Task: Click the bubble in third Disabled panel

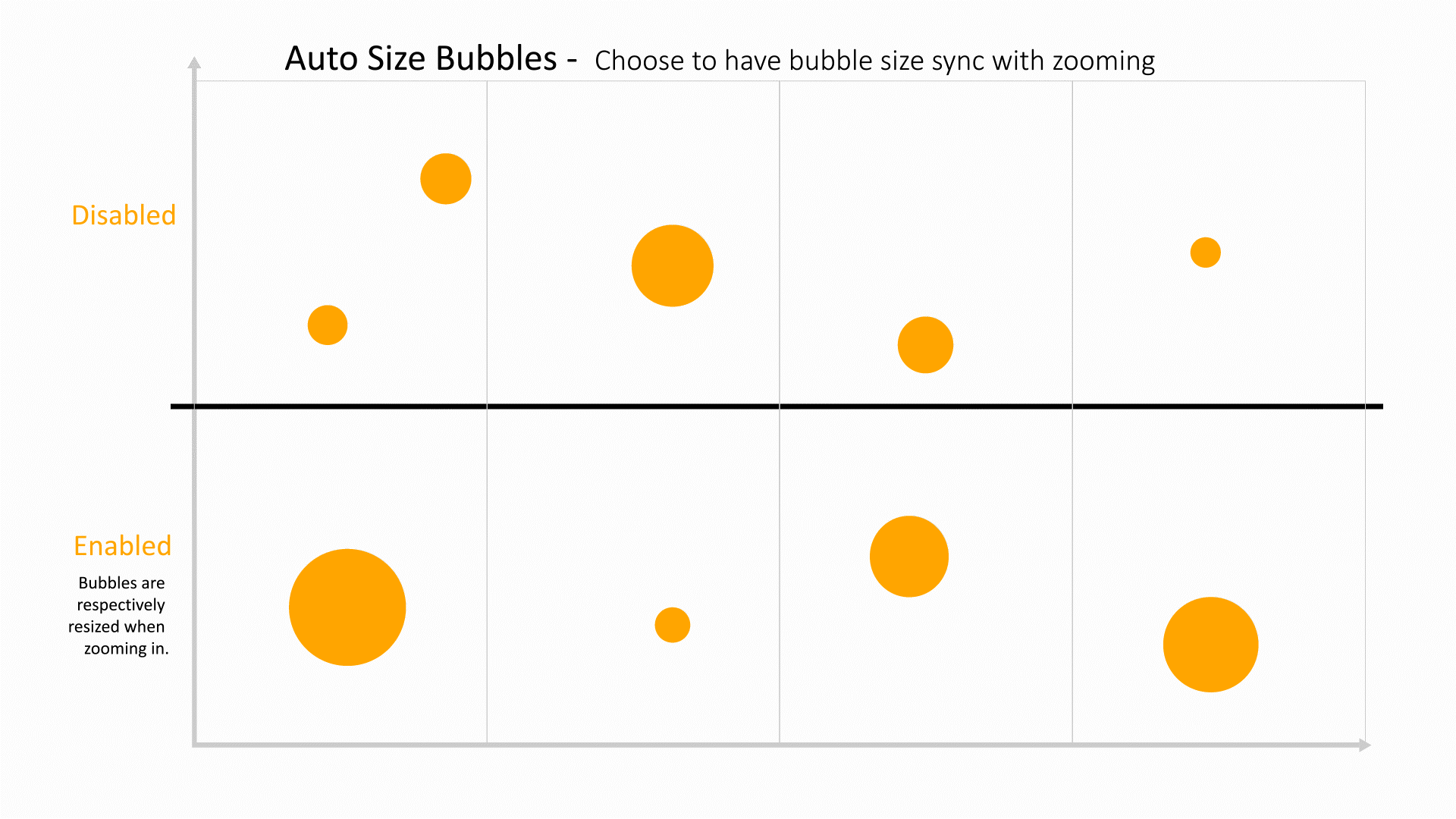Action: 925,345
